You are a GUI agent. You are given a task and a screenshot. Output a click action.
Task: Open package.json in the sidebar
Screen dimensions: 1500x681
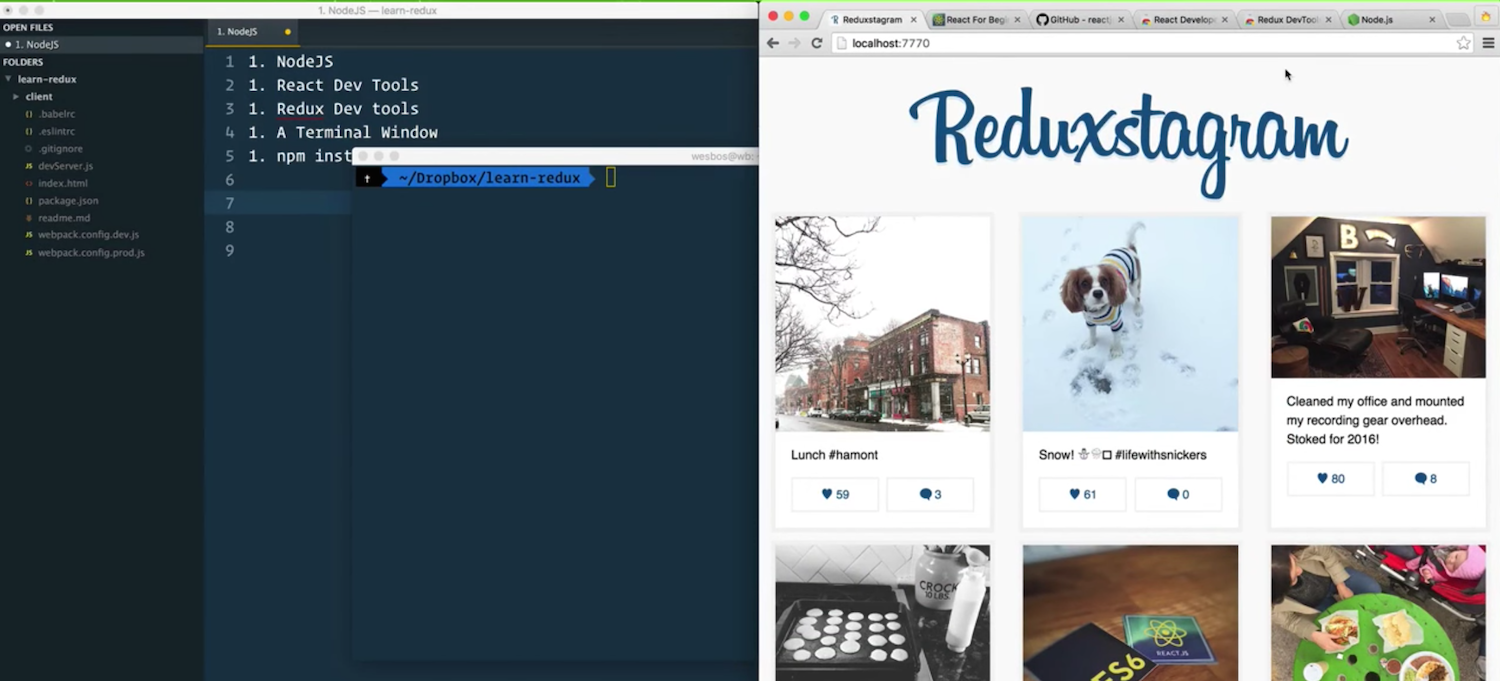click(68, 201)
